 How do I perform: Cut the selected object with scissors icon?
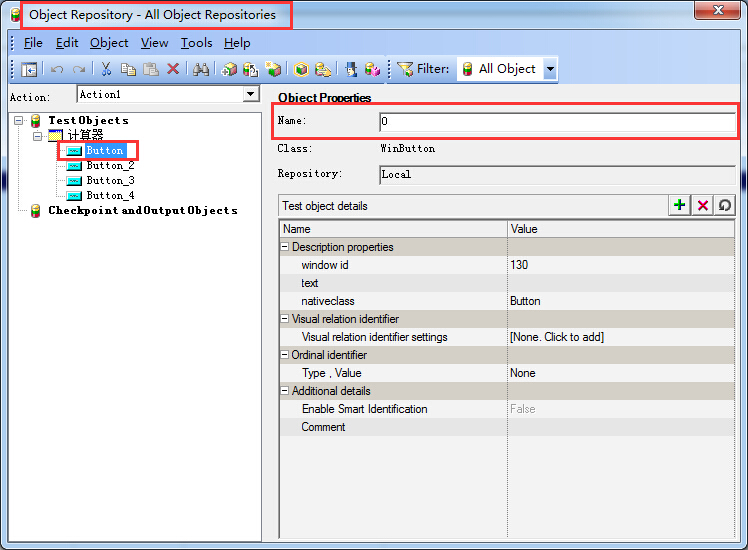click(x=106, y=69)
